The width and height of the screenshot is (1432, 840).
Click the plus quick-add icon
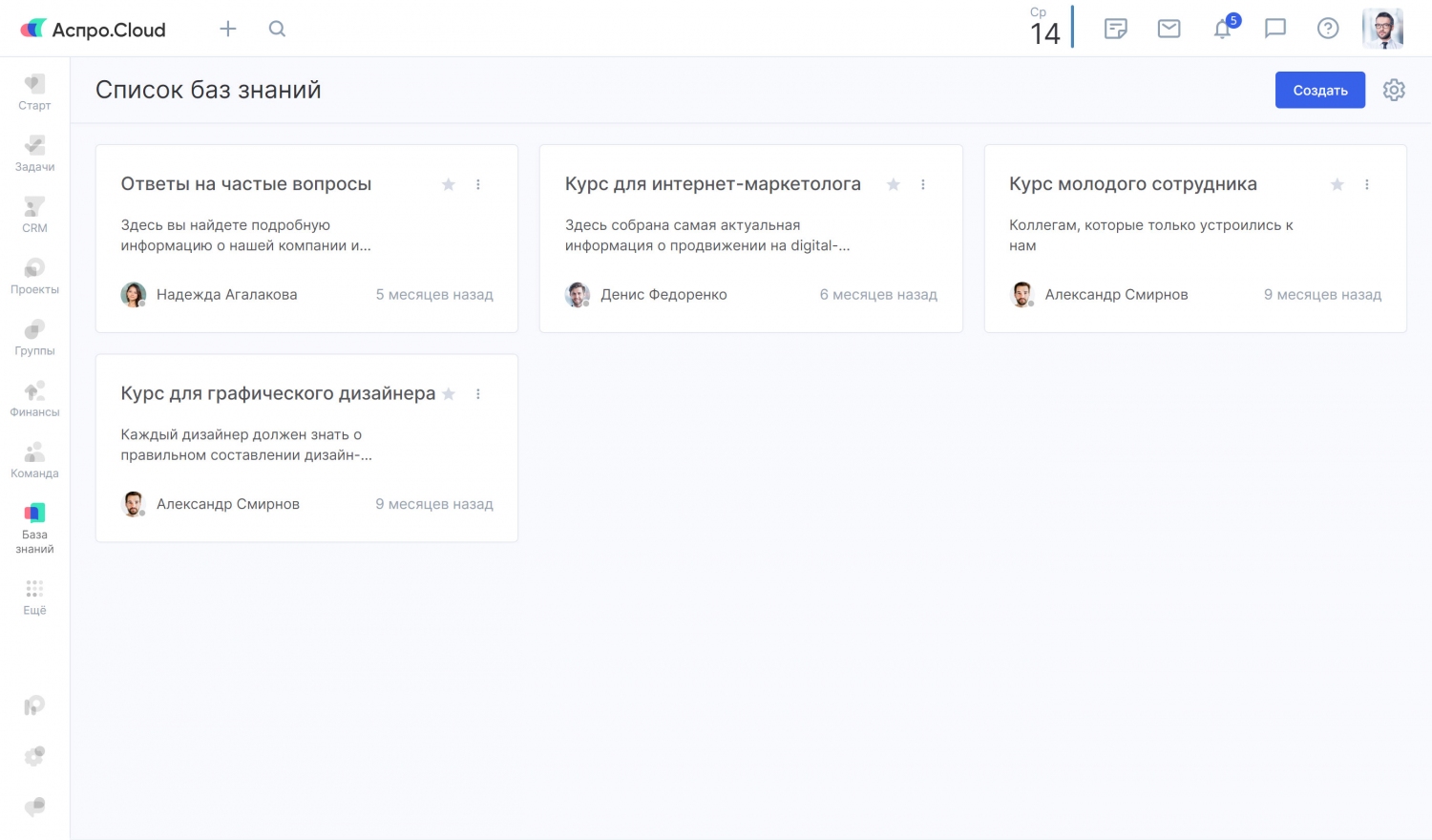click(228, 29)
